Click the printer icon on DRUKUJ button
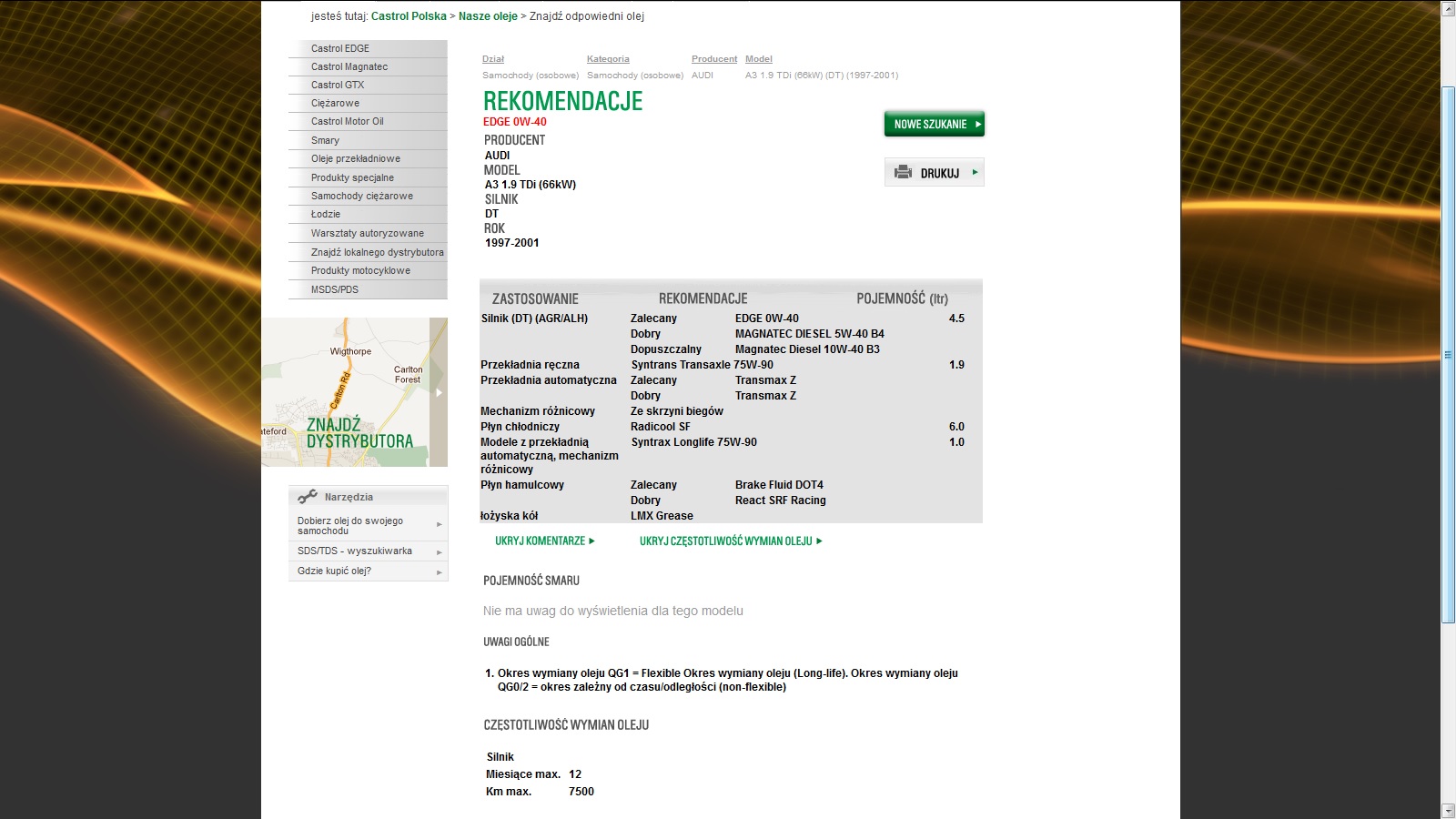This screenshot has width=1456, height=819. [x=903, y=172]
